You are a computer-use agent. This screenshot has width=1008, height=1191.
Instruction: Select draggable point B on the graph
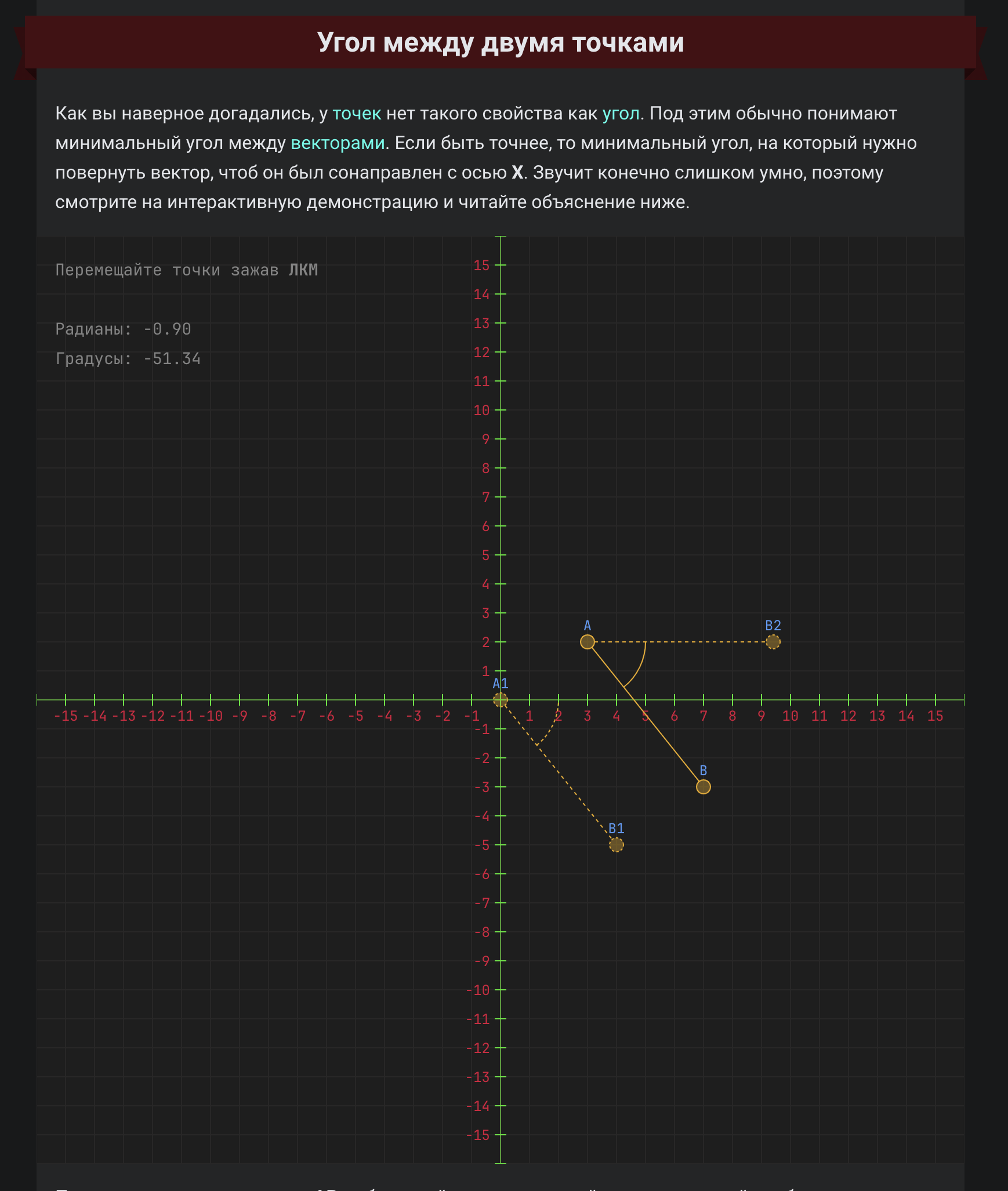[703, 787]
